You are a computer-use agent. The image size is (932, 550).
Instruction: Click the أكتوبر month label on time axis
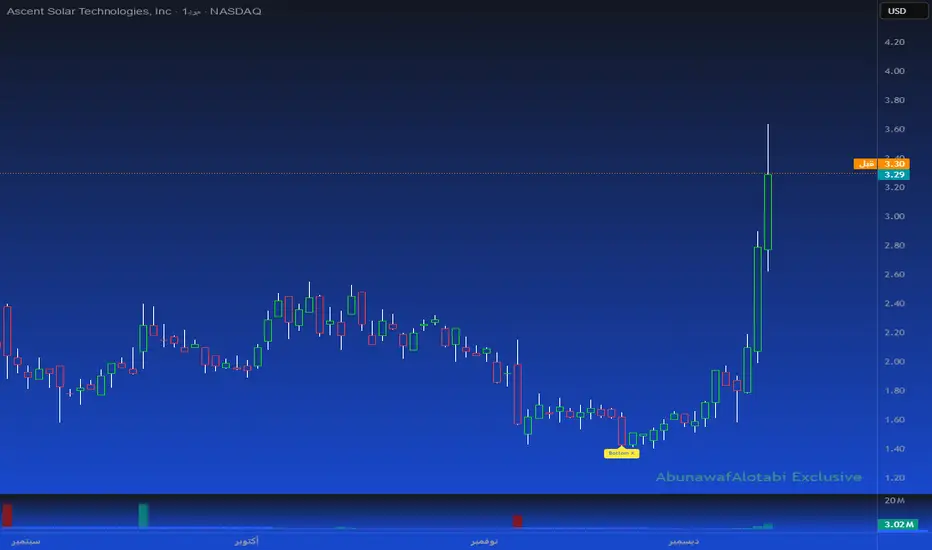coord(247,541)
